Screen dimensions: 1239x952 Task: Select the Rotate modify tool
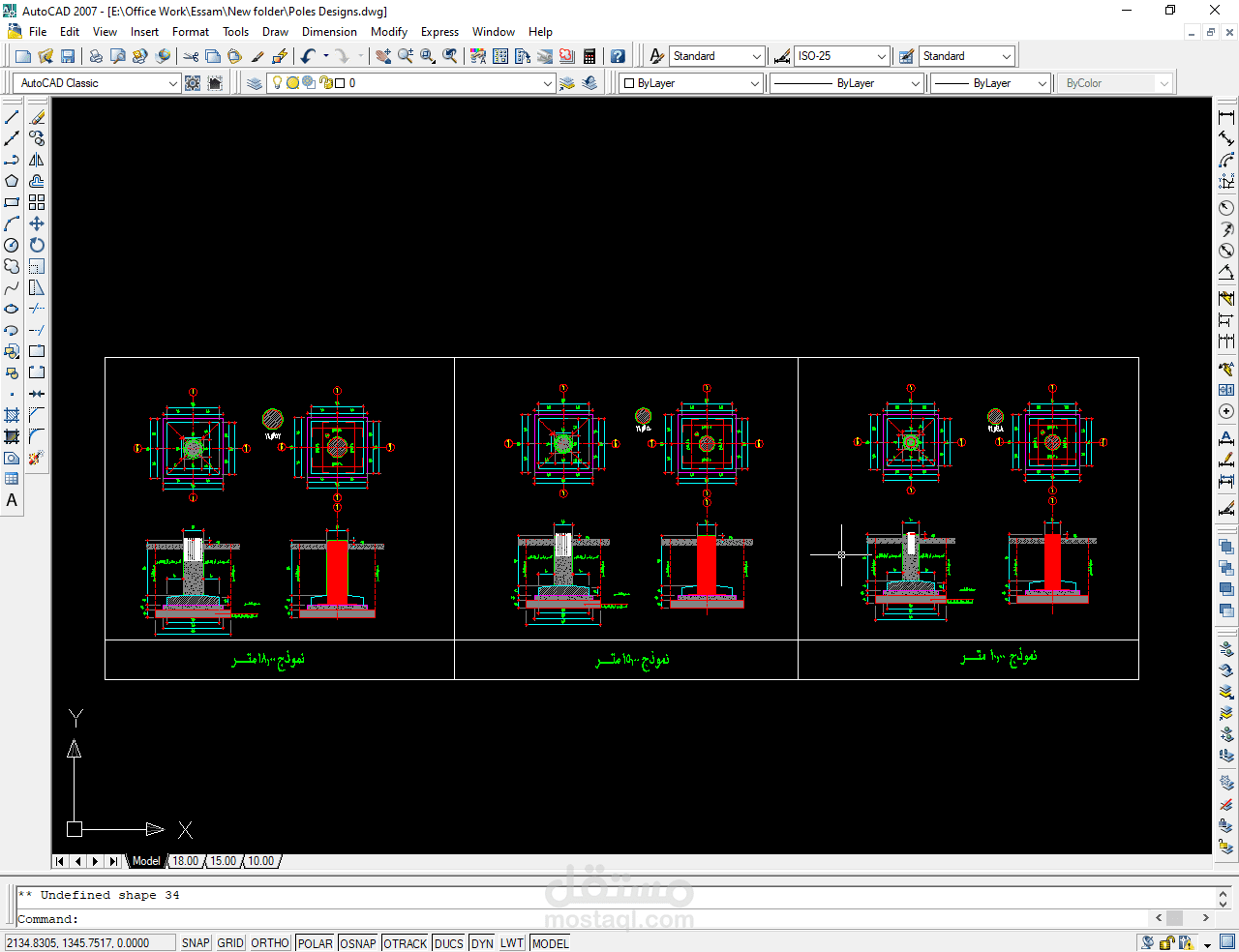click(x=37, y=245)
